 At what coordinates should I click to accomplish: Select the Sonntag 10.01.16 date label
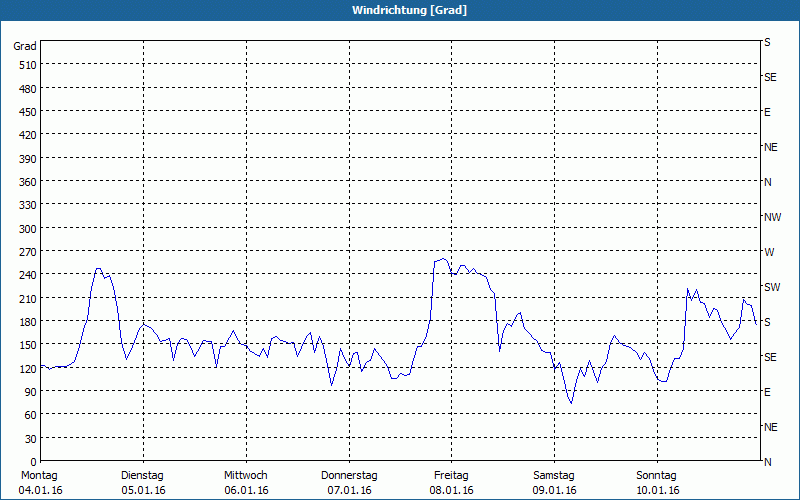point(657,483)
